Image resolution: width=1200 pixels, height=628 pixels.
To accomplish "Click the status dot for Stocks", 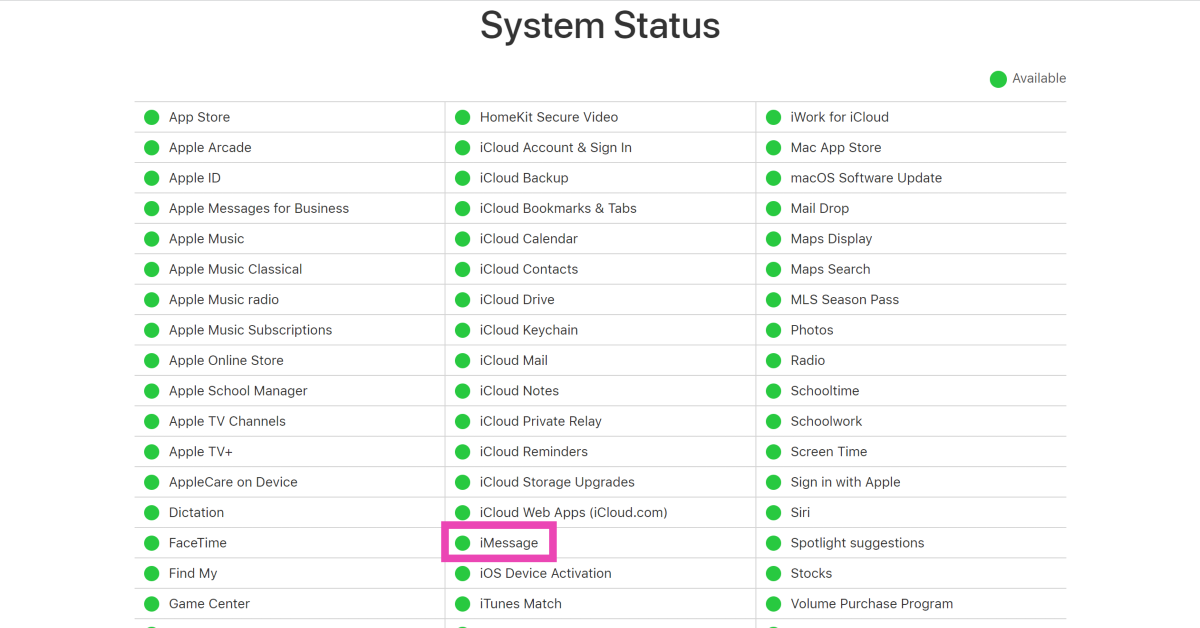I will tap(773, 574).
